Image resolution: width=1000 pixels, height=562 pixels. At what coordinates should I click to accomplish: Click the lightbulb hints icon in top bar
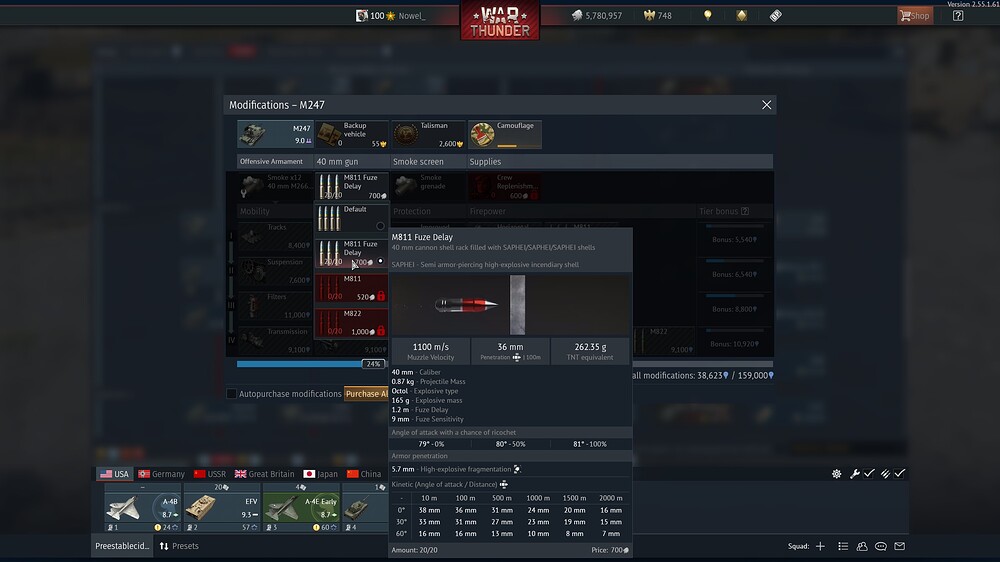pos(707,15)
